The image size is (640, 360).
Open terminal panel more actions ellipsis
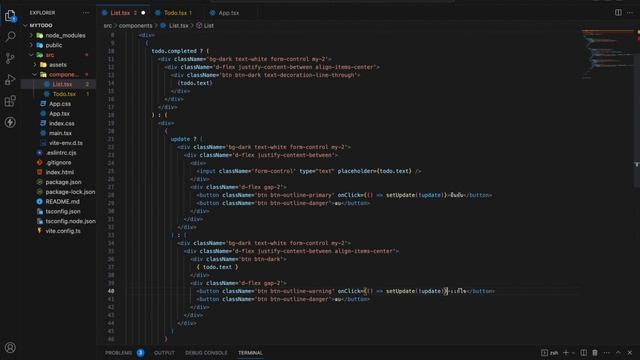tap(607, 353)
